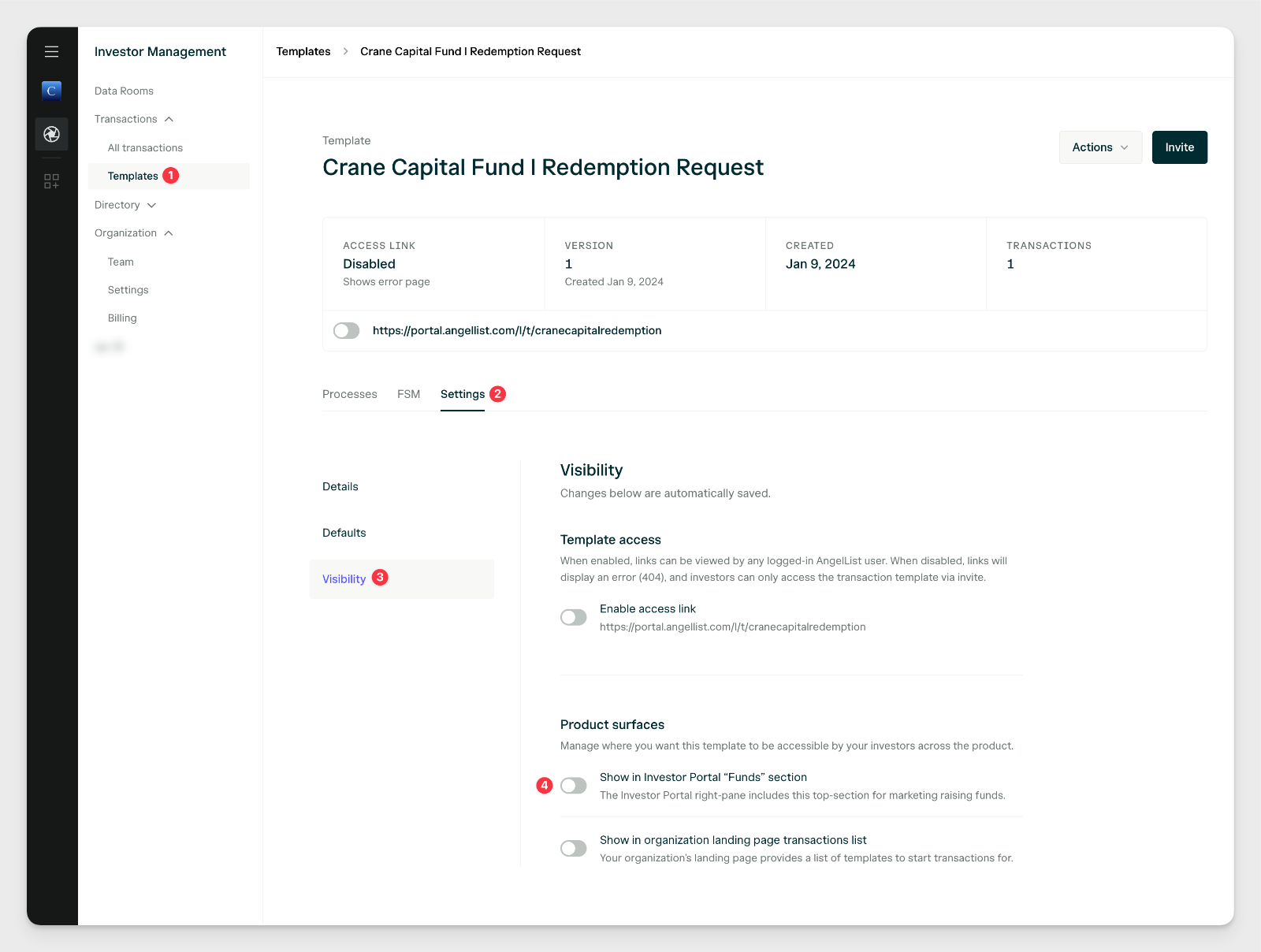This screenshot has height=952, width=1261.
Task: Open Details settings section
Action: point(340,487)
